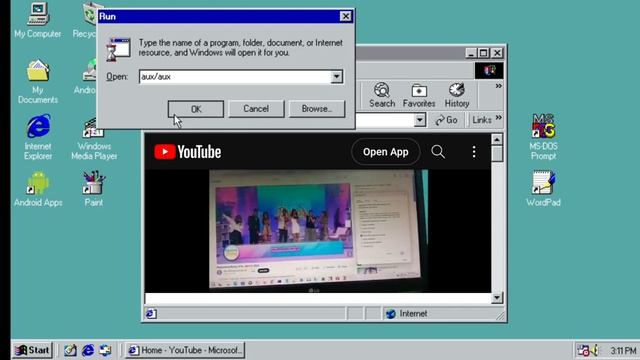Launch Internet Explorer desktop shortcut
This screenshot has height=360, width=640.
38,137
